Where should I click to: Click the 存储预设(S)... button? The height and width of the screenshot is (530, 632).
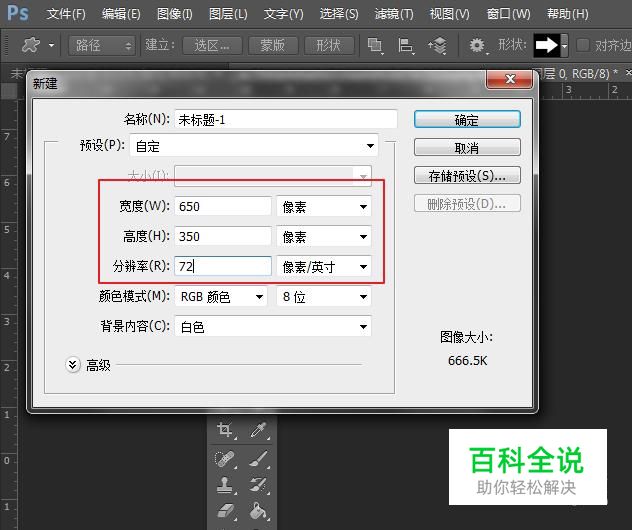(x=467, y=176)
